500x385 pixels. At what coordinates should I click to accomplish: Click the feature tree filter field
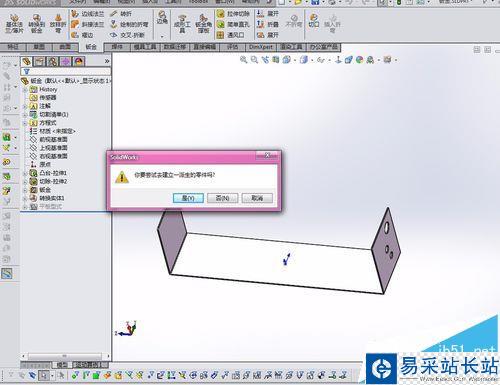65,72
